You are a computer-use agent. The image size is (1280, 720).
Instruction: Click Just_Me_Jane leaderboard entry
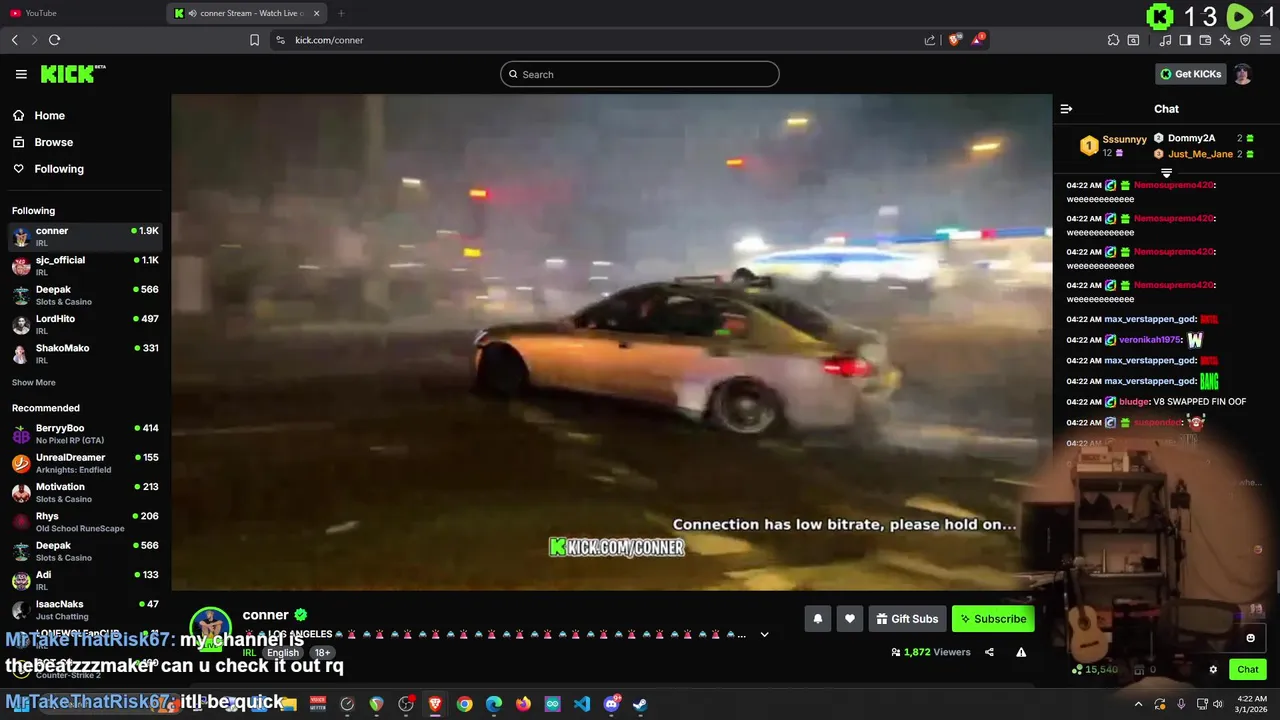coord(1204,154)
